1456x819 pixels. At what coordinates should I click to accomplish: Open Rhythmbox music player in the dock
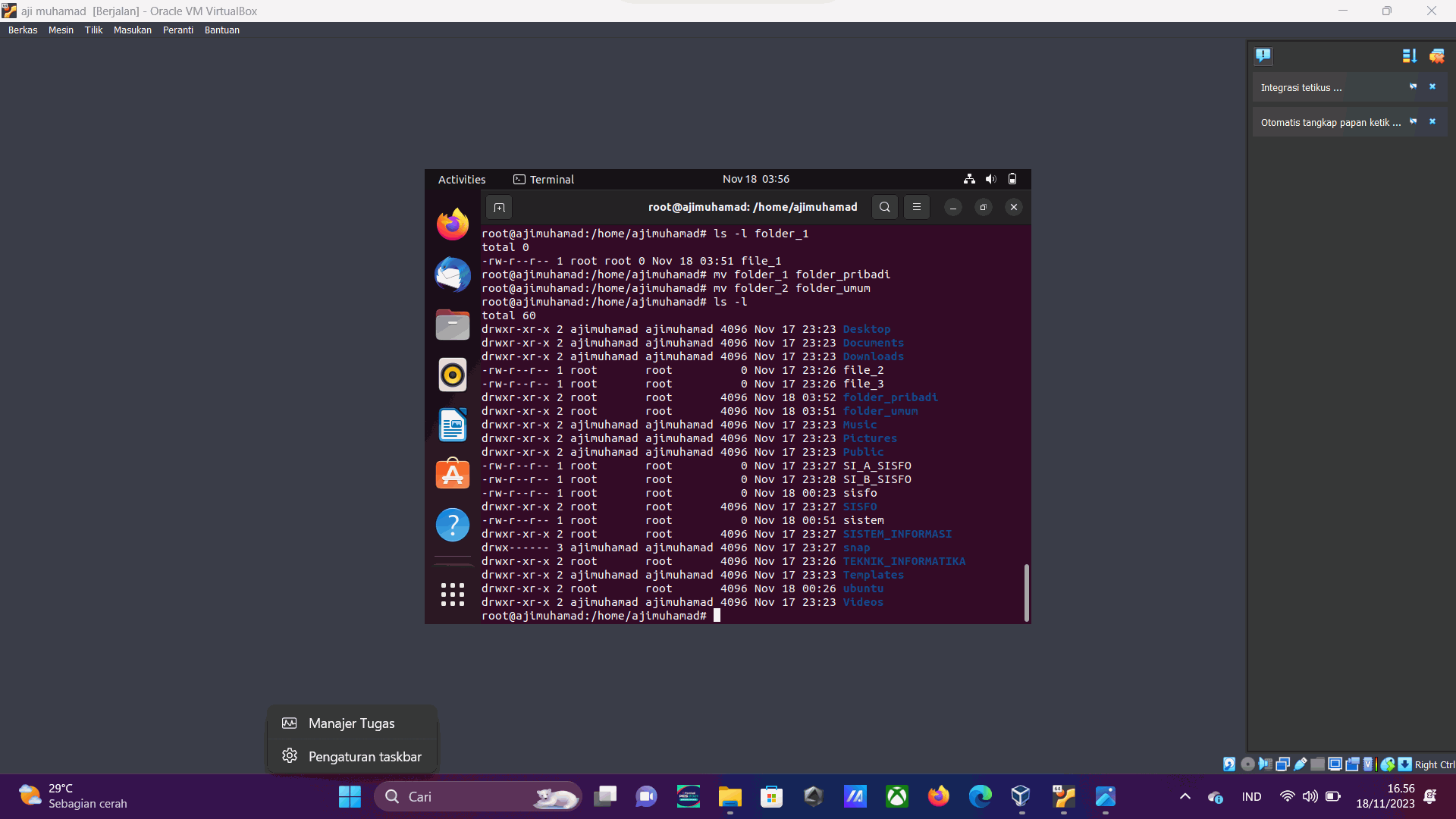pyautogui.click(x=453, y=375)
